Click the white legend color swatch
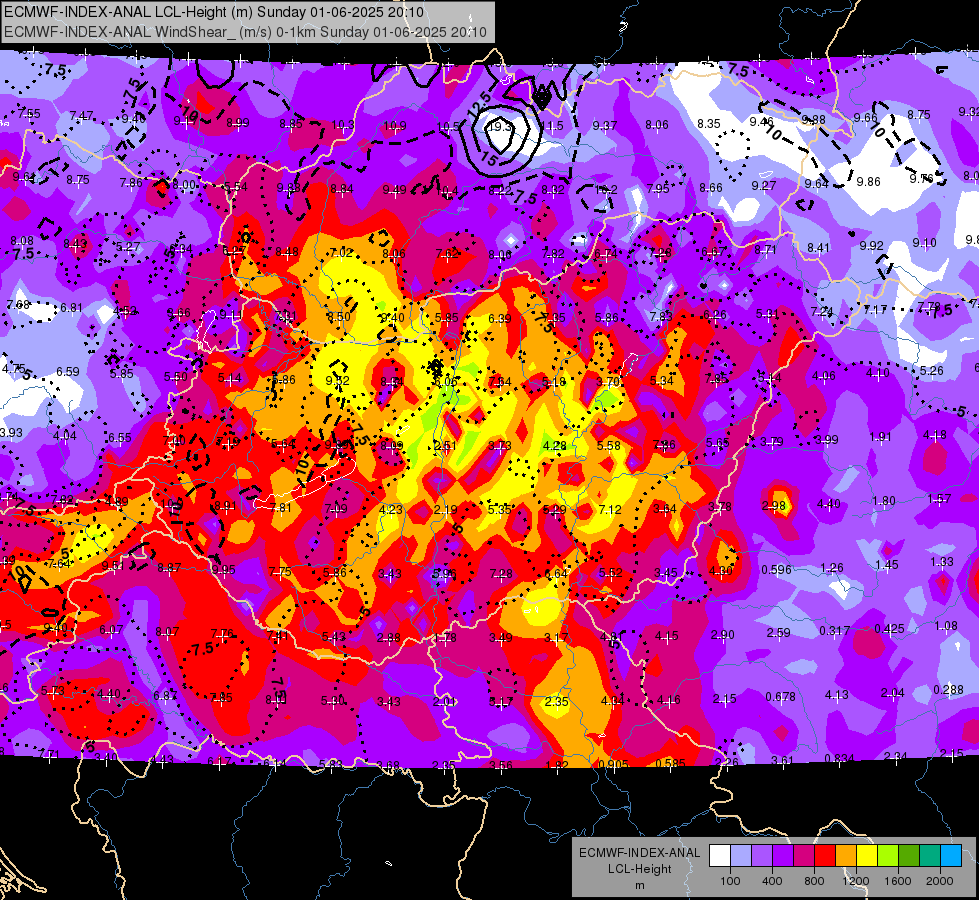 720,856
